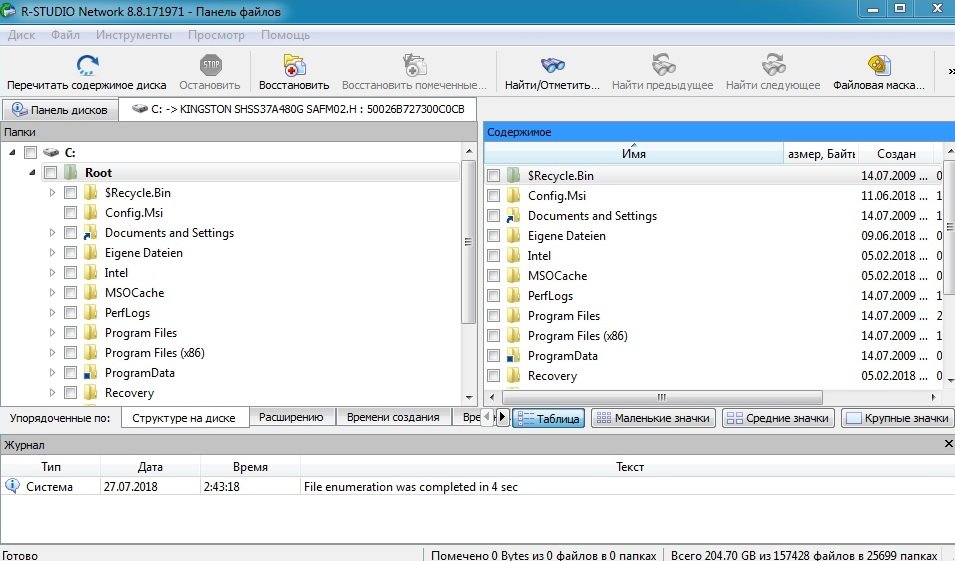Click the MSOCache folder icon in tree

[x=90, y=293]
